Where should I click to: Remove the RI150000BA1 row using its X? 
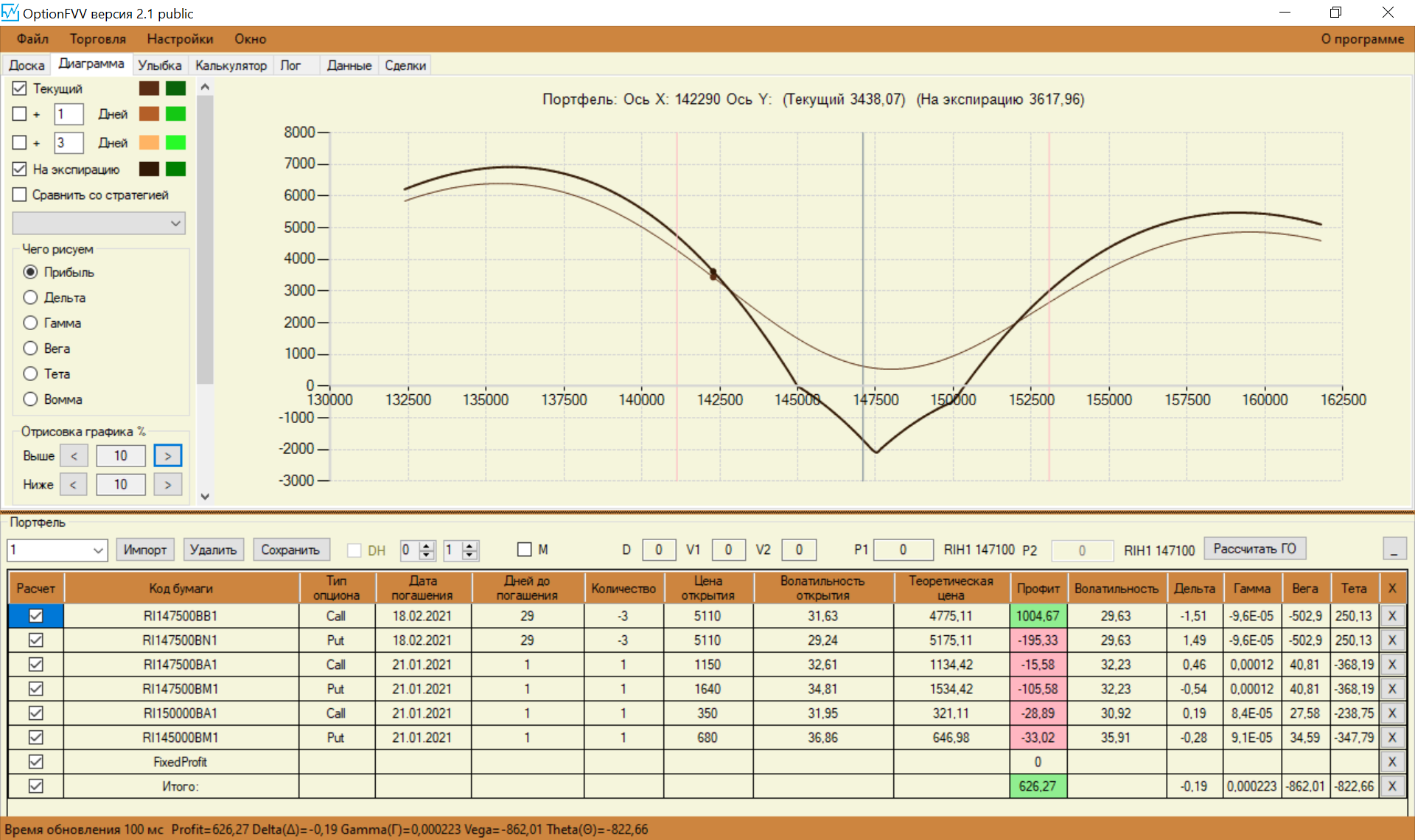coord(1391,713)
